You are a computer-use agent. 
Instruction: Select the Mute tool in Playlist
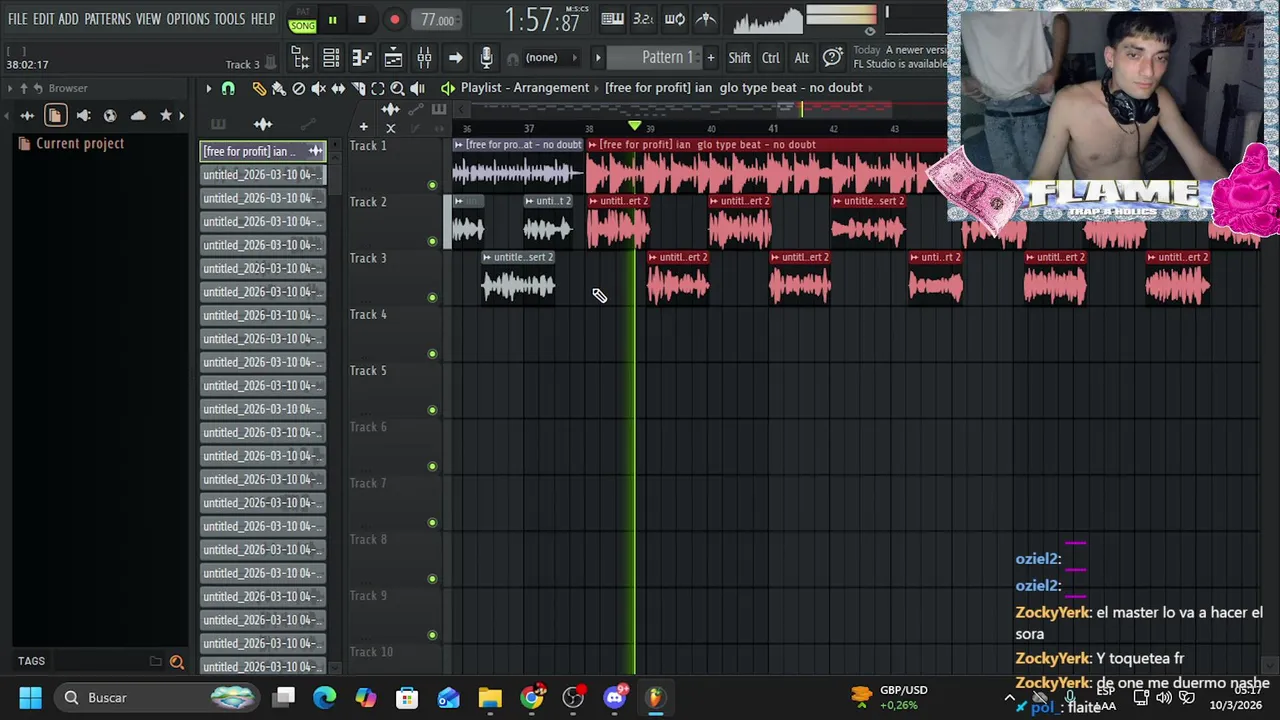click(318, 88)
